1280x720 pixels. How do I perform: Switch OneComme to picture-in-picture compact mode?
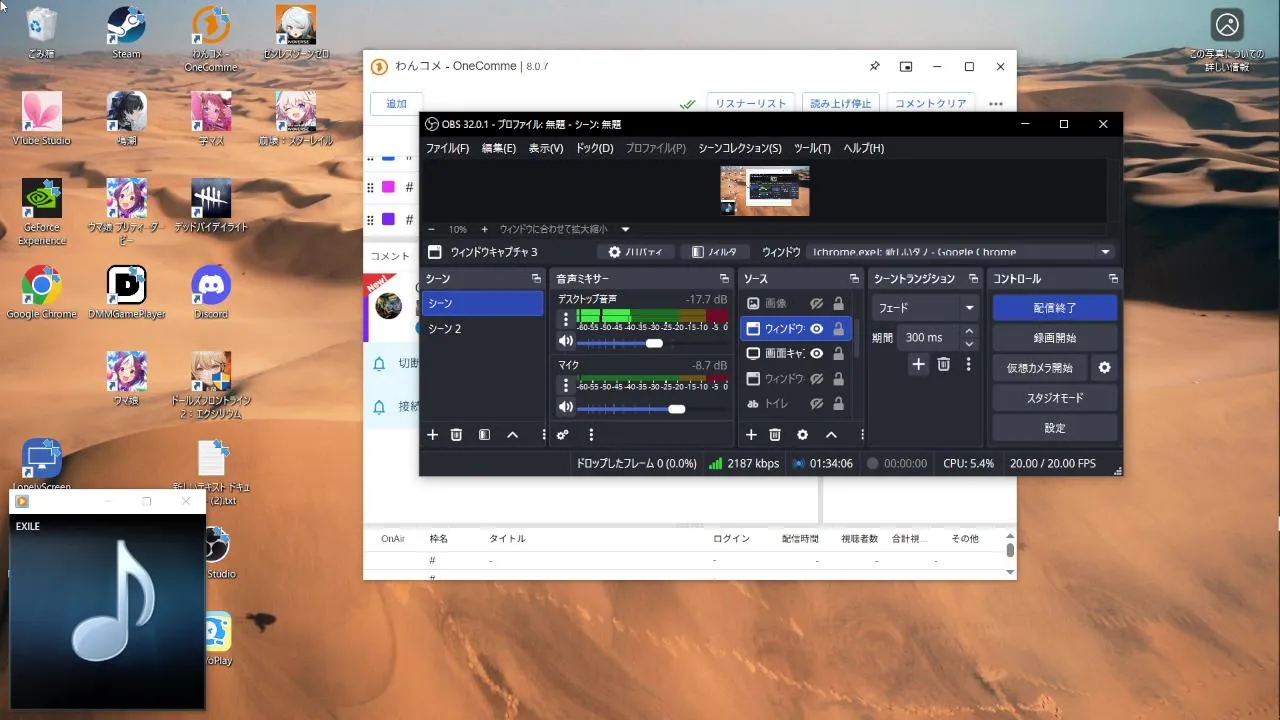[x=906, y=67]
